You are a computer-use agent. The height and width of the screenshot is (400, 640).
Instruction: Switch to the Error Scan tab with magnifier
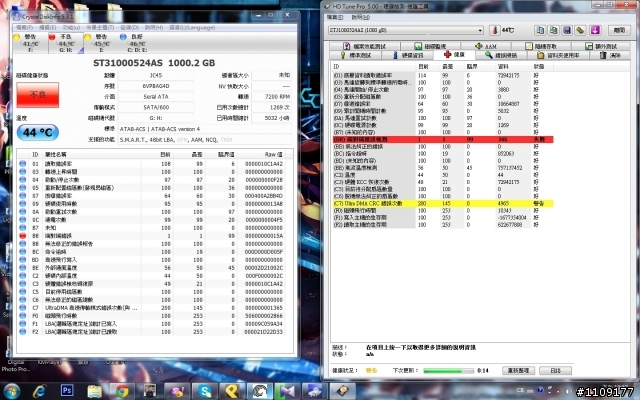click(x=501, y=55)
